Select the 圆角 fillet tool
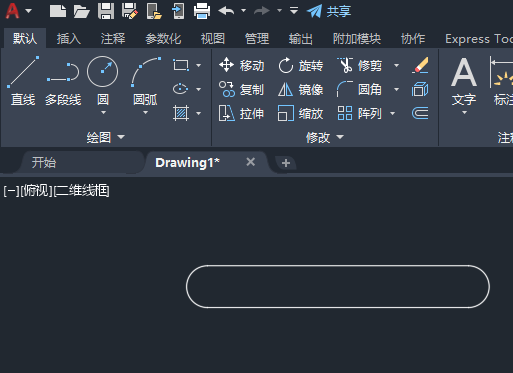 click(x=359, y=89)
